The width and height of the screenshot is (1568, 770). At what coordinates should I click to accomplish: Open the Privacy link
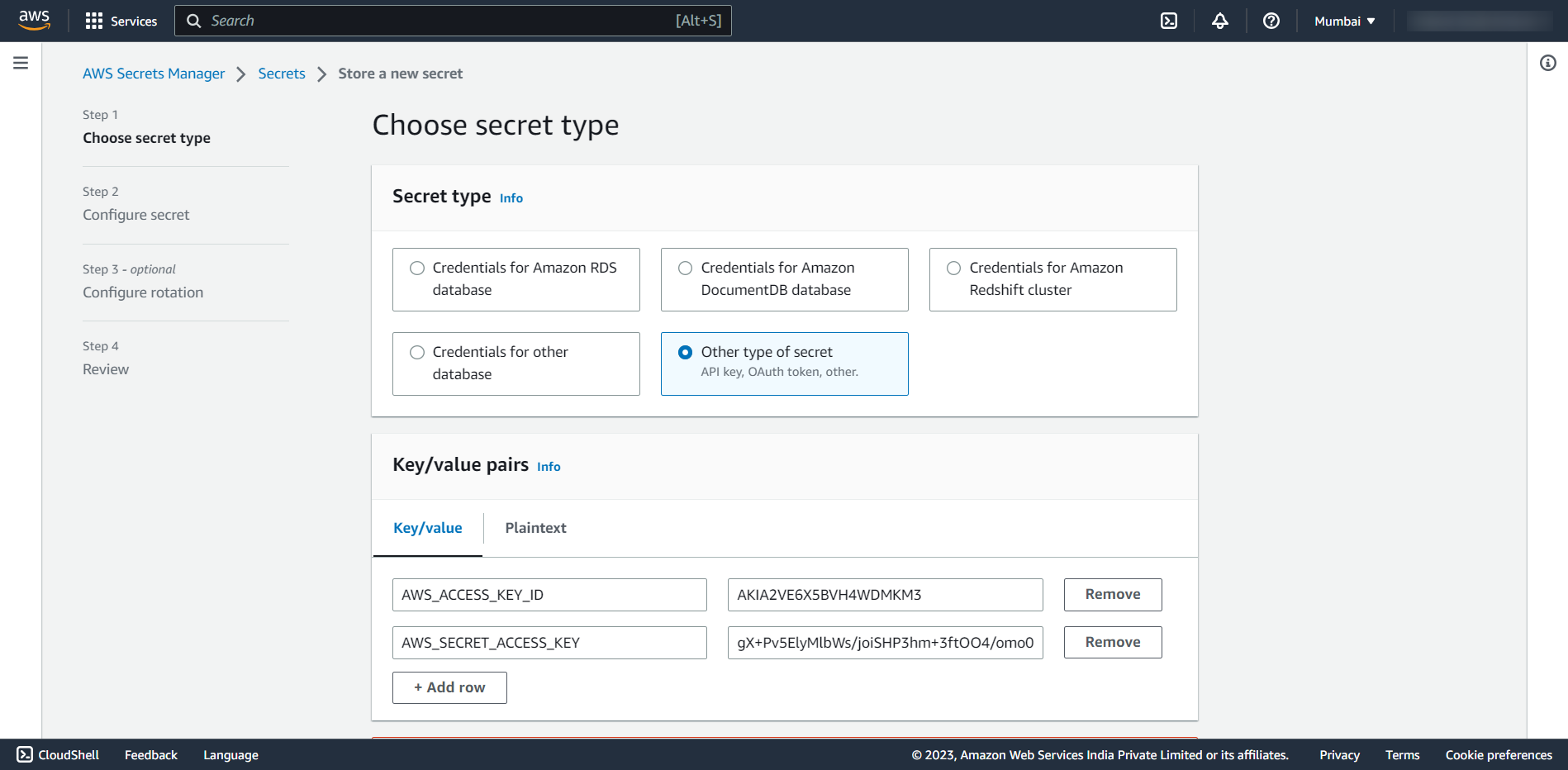[x=1339, y=754]
